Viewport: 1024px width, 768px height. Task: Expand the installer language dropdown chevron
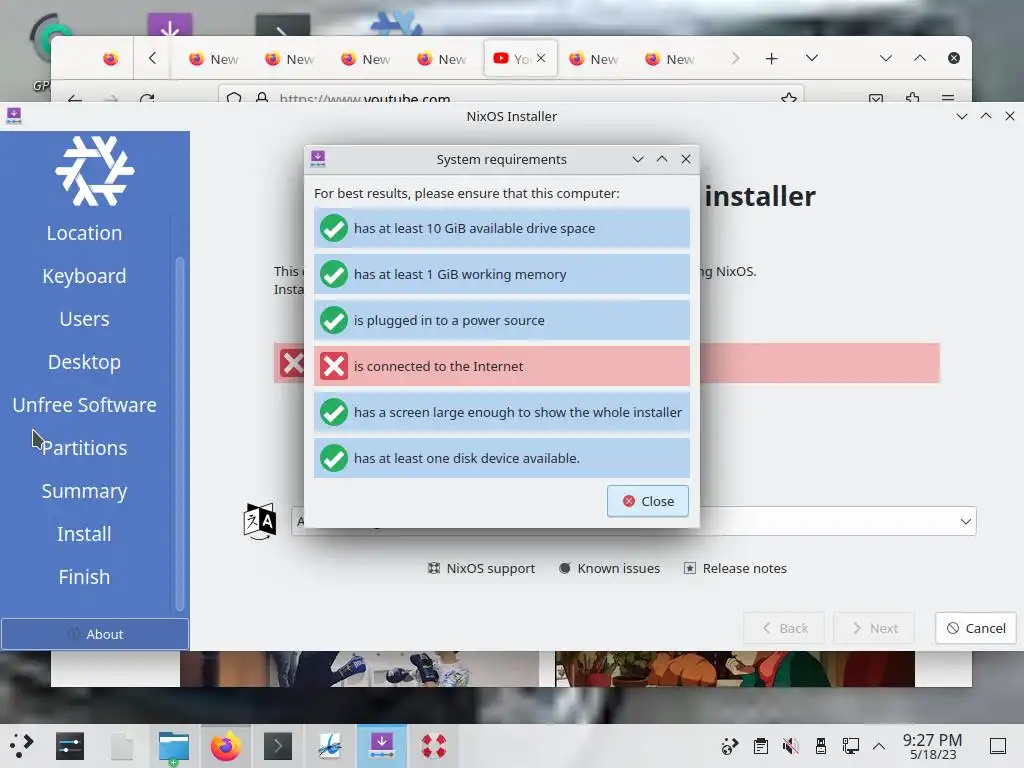coord(966,521)
